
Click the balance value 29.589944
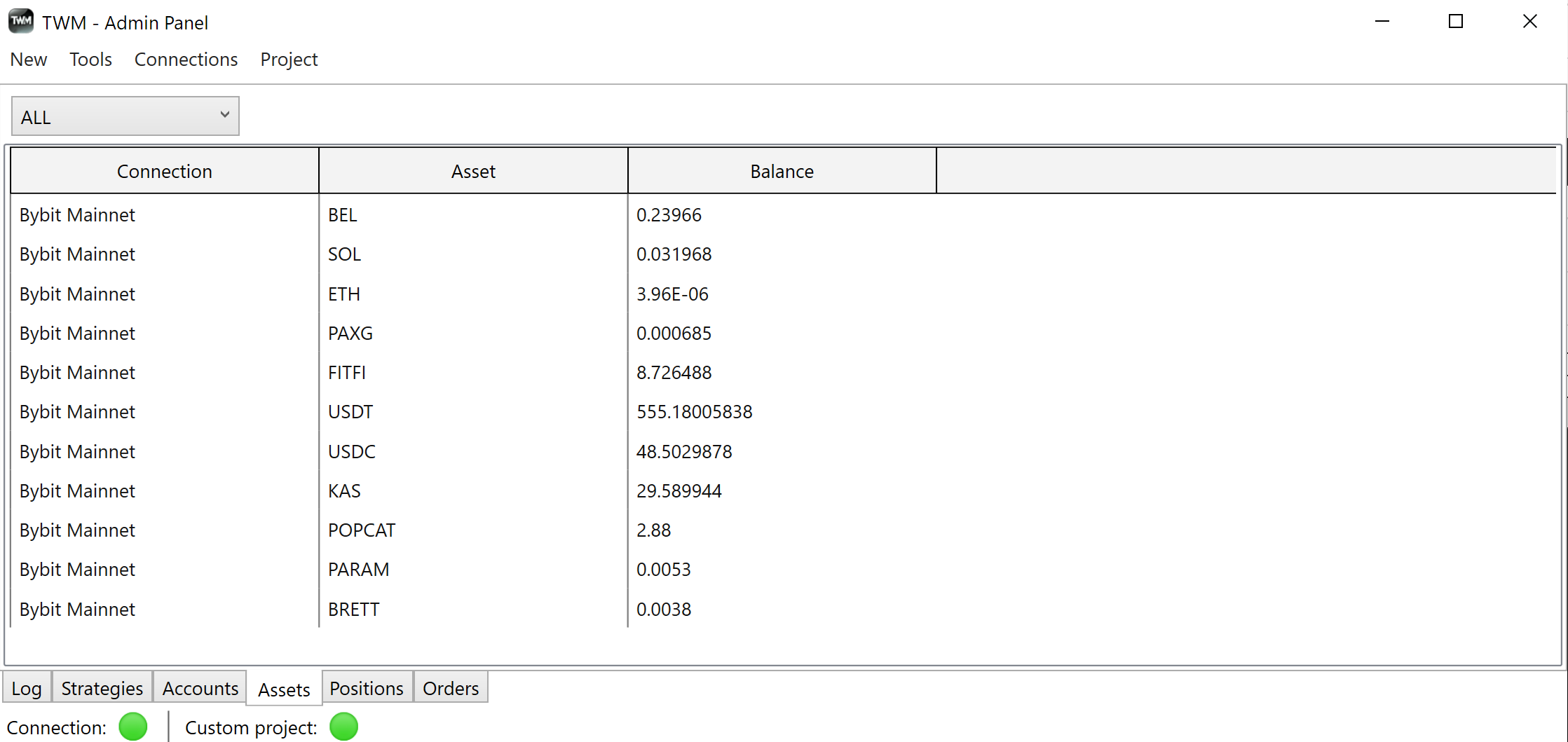coord(679,491)
